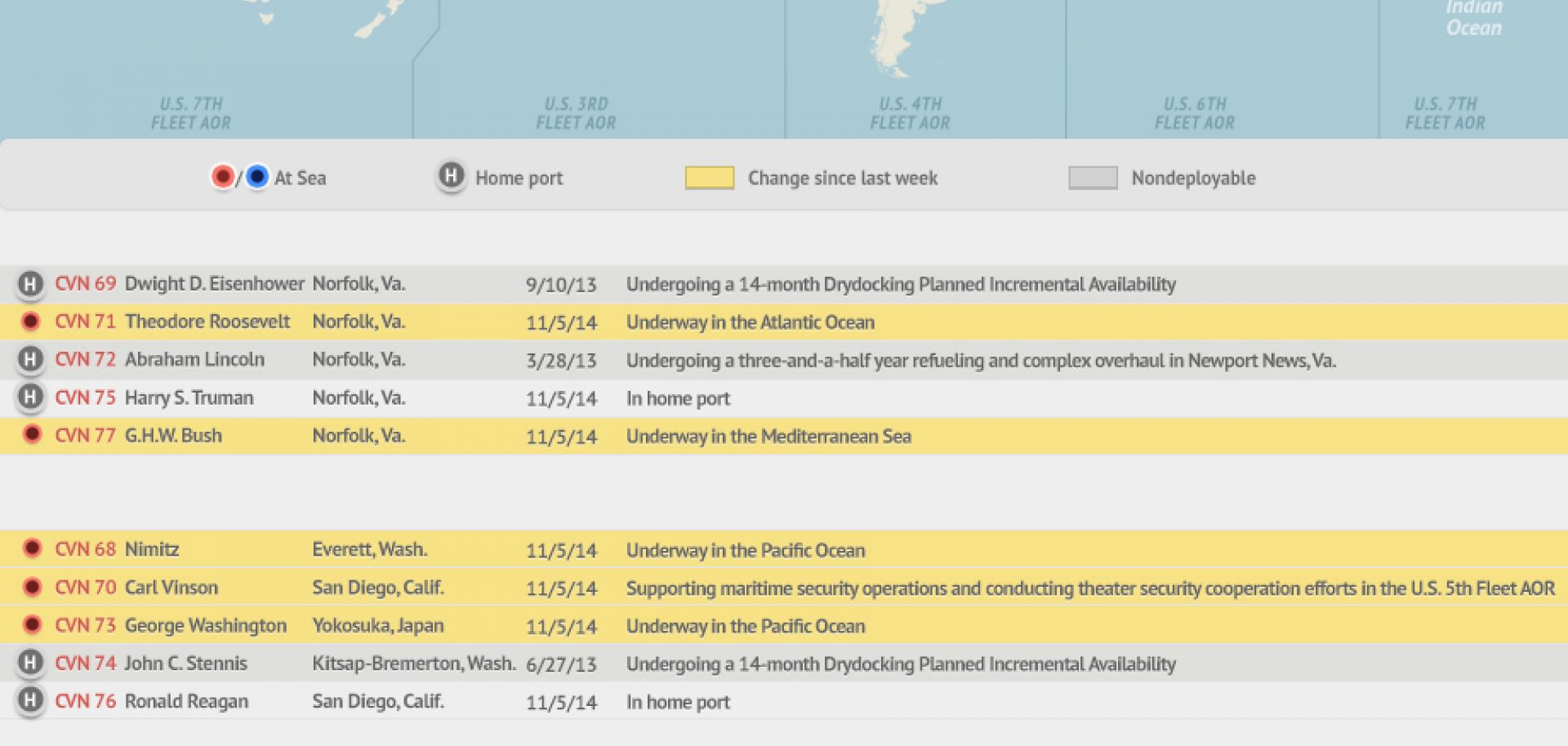Click the at-sea red dot for CVN 77
The height and width of the screenshot is (746, 1568).
[32, 434]
